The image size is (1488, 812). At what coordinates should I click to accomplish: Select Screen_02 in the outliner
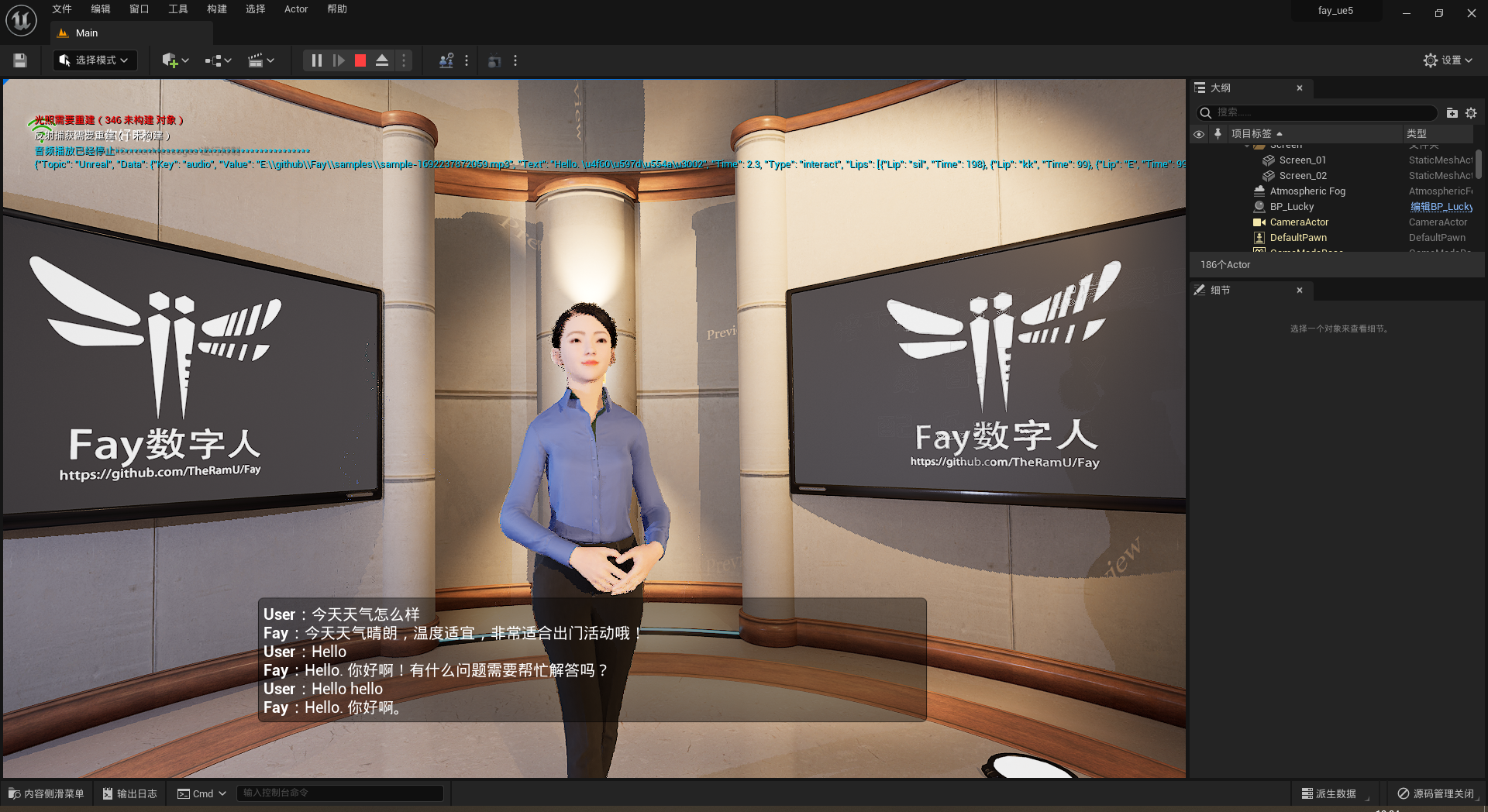[x=1303, y=176]
